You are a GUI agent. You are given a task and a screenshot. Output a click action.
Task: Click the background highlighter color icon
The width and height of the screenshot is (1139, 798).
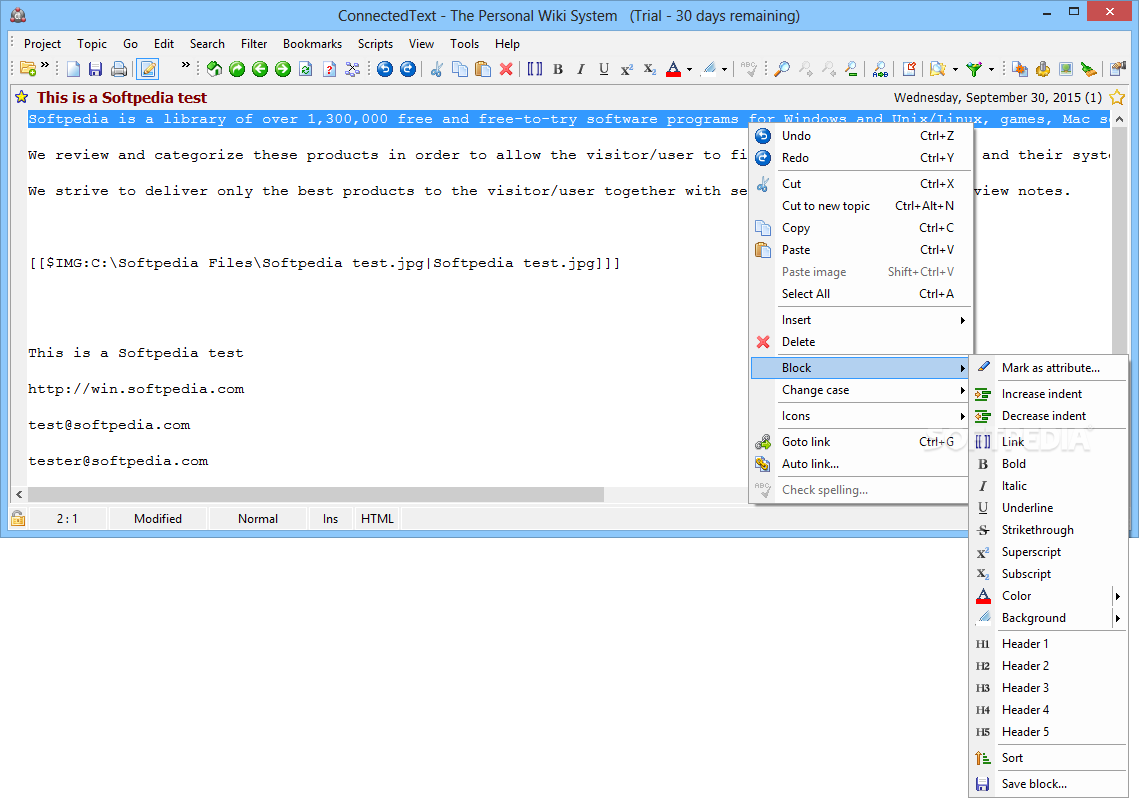click(710, 69)
